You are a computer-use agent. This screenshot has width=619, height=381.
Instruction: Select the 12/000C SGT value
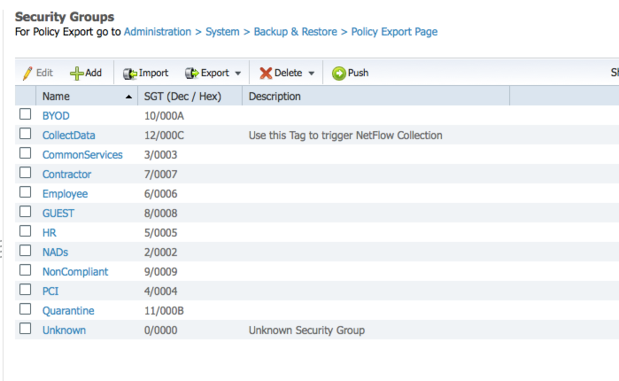[164, 135]
